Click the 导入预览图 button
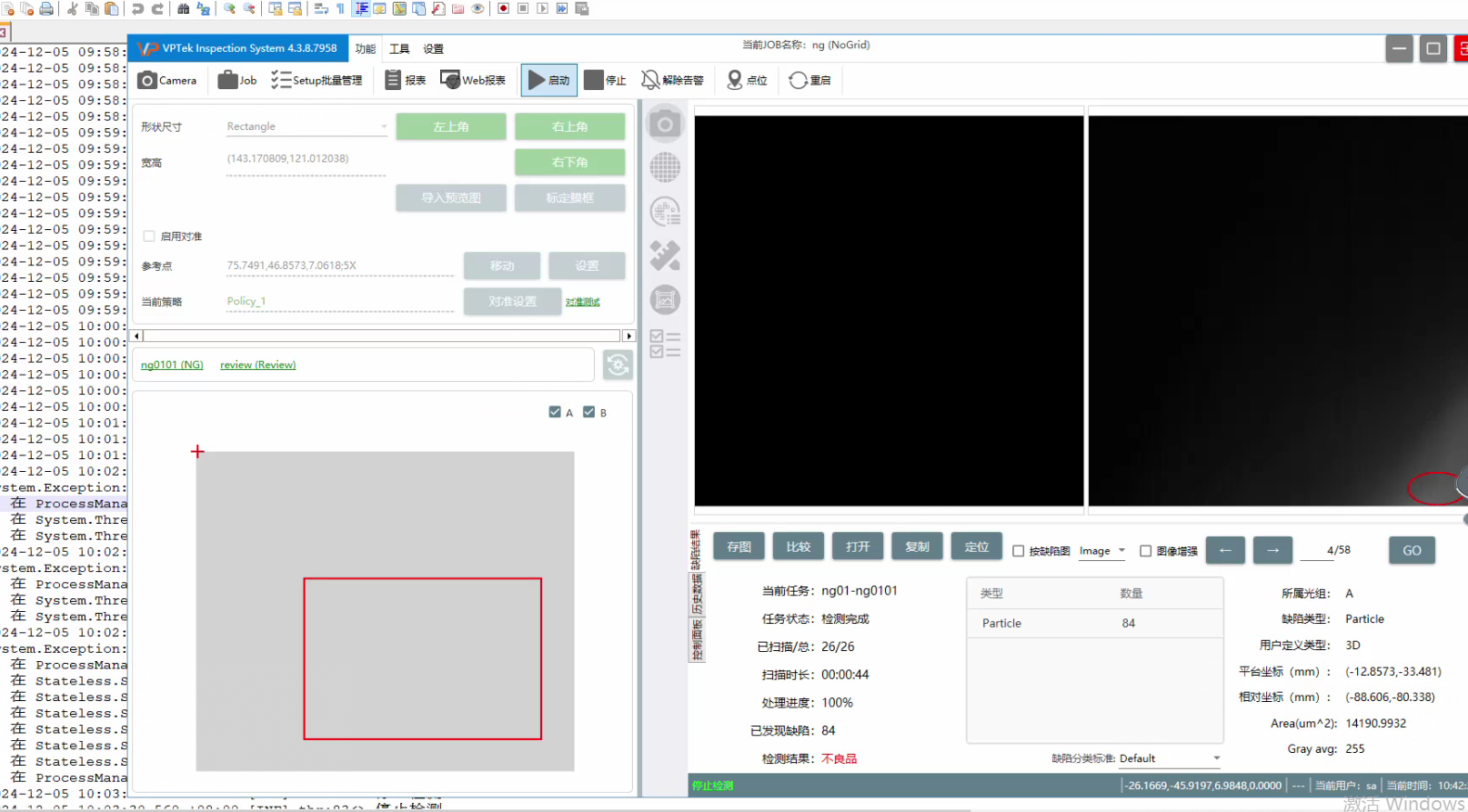 click(451, 197)
